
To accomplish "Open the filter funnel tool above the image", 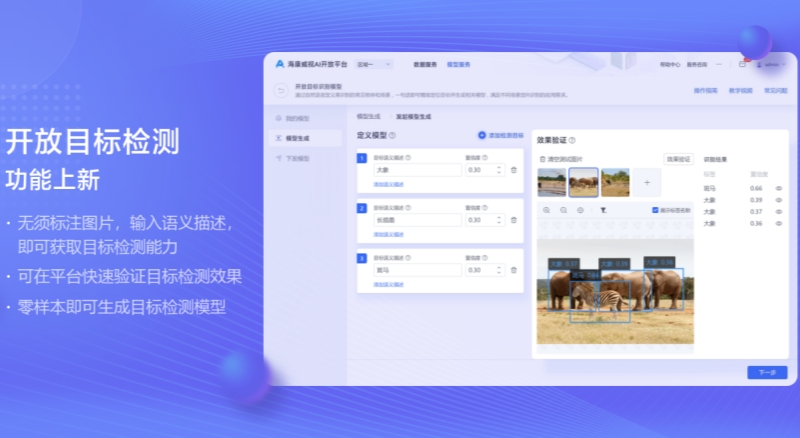I will (603, 210).
